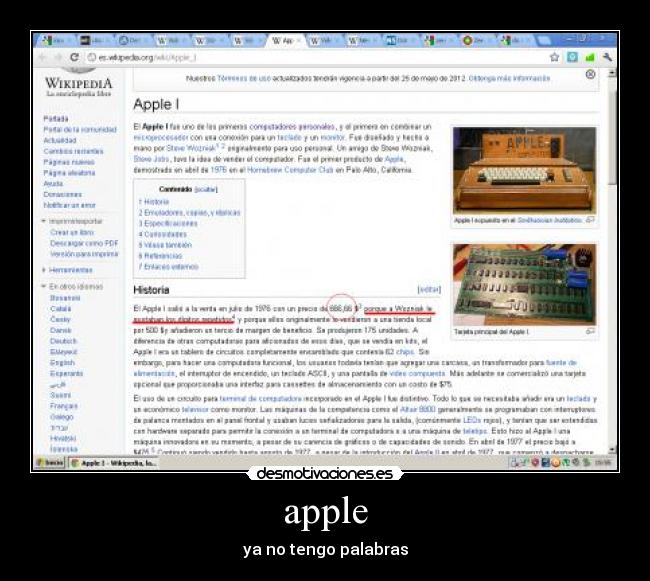Image resolution: width=650 pixels, height=581 pixels.
Task: Collapse the En otros idiomas section
Action: 72,286
